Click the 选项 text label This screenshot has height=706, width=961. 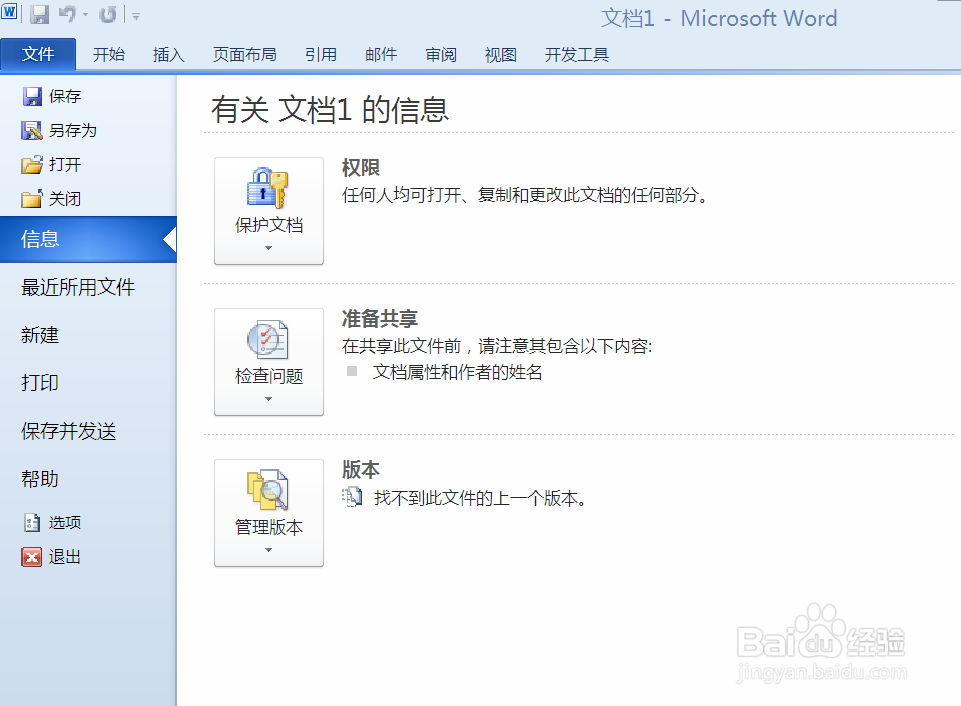click(65, 523)
